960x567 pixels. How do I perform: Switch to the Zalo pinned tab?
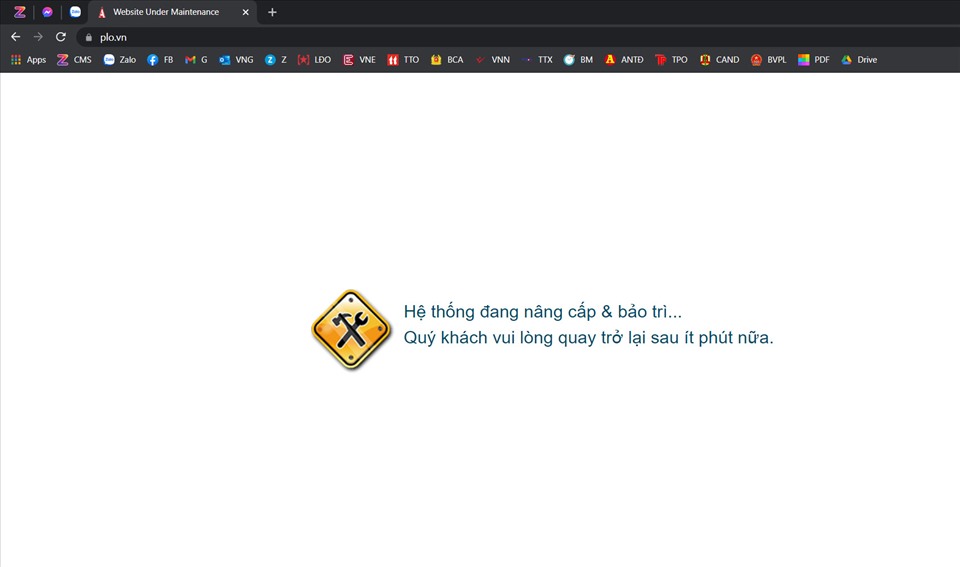pyautogui.click(x=75, y=12)
